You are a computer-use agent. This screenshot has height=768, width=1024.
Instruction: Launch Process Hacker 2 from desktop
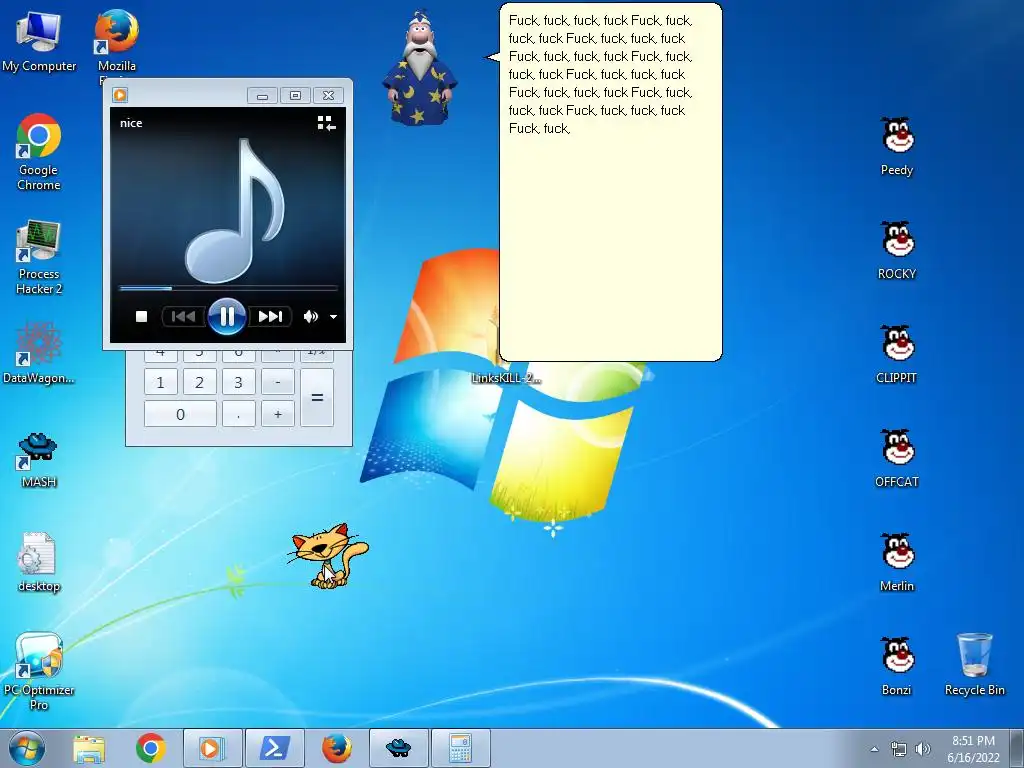pyautogui.click(x=39, y=257)
